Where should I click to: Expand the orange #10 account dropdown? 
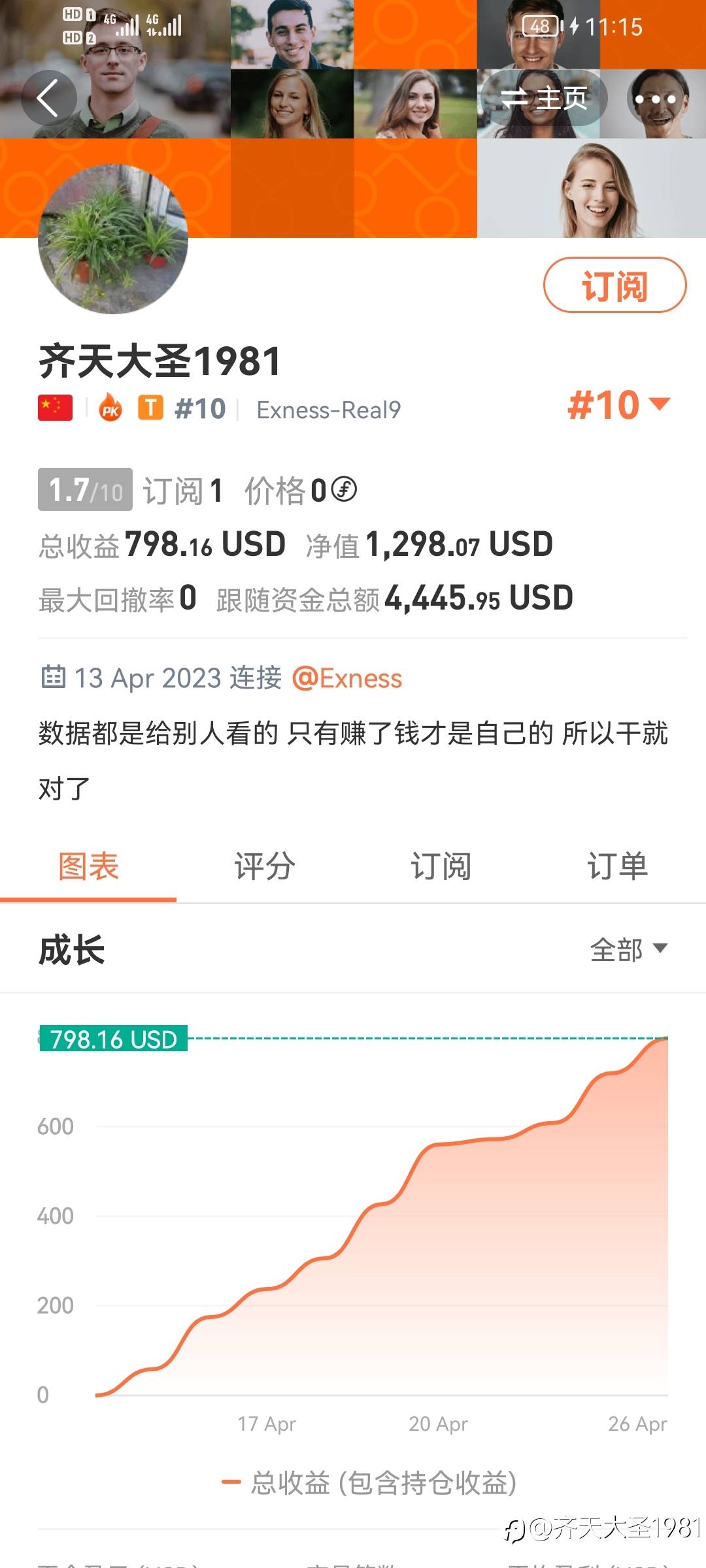(618, 405)
